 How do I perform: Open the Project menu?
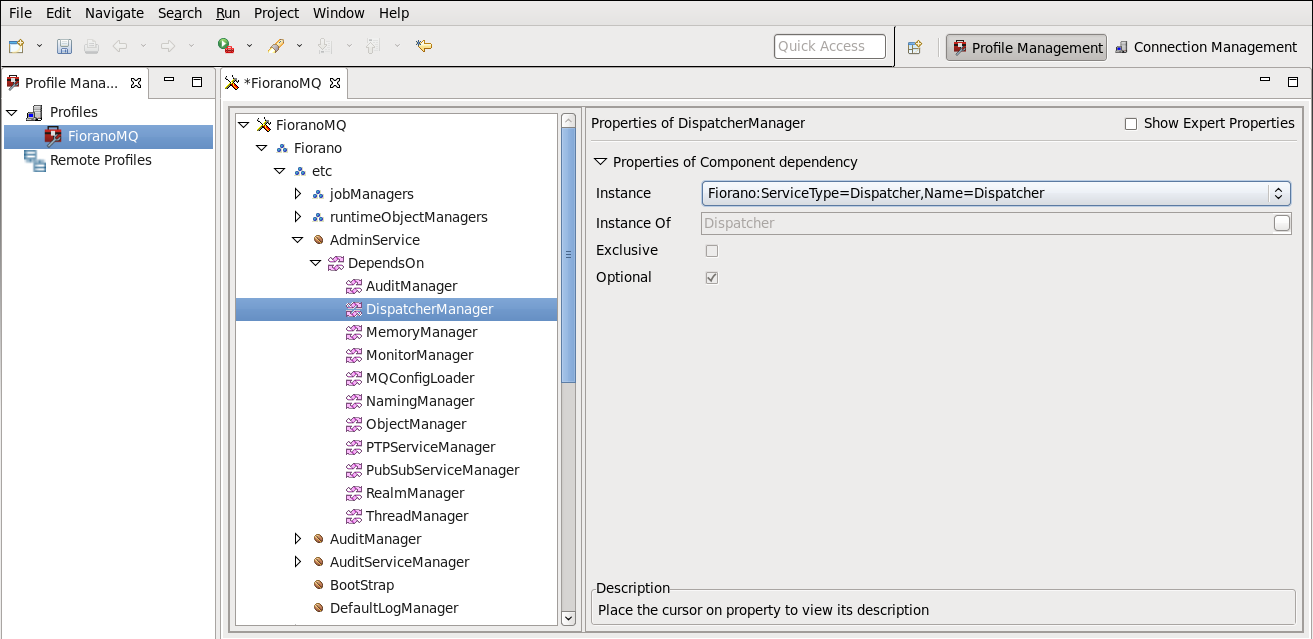pyautogui.click(x=276, y=13)
